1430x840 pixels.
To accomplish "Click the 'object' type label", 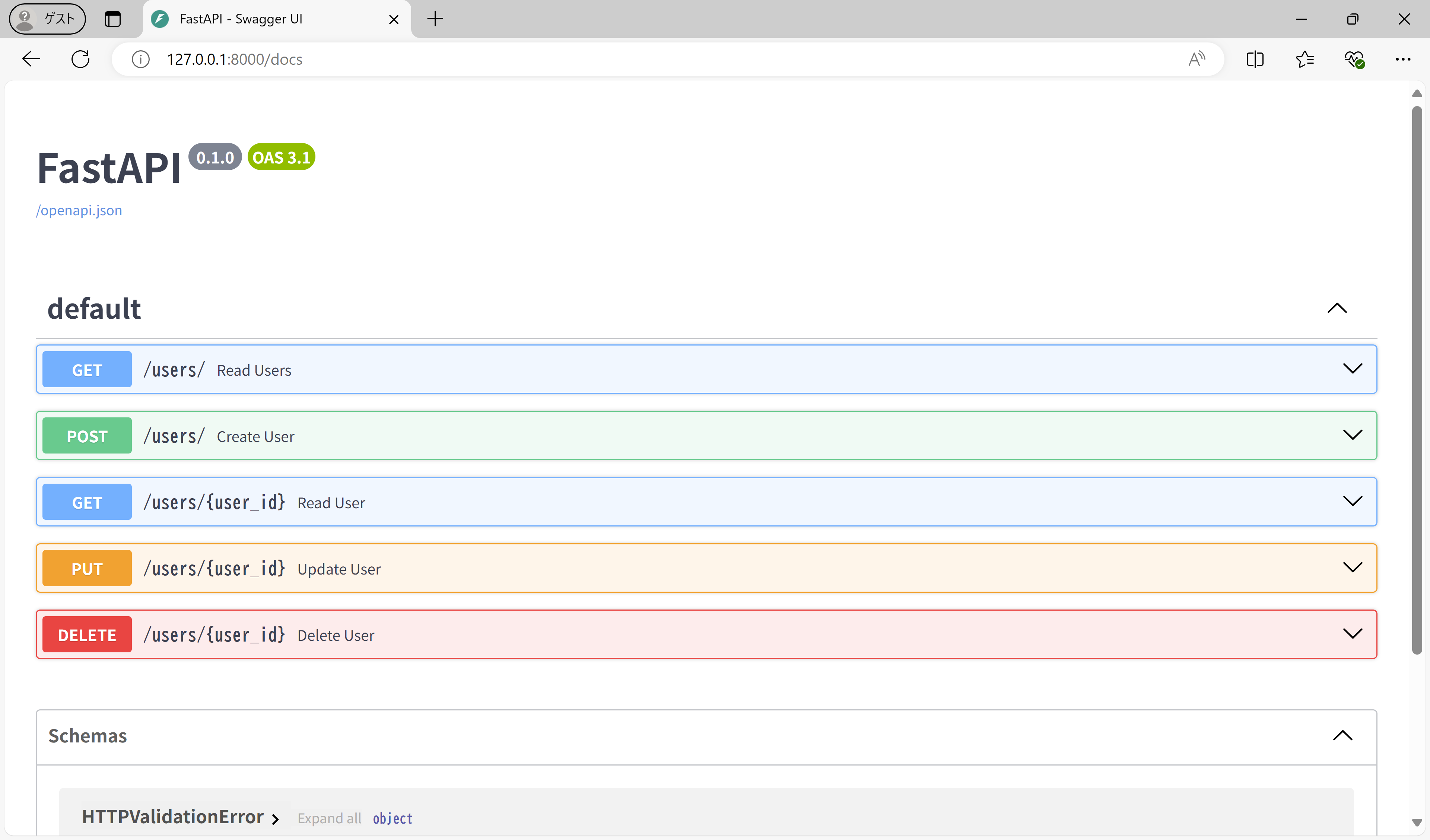I will coord(392,818).
